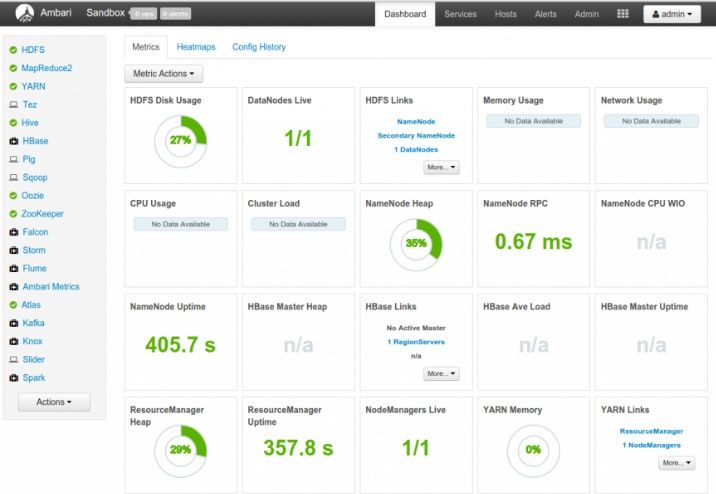This screenshot has width=716, height=494.
Task: Click the maintenance icon beside Falcon
Action: coord(14,232)
